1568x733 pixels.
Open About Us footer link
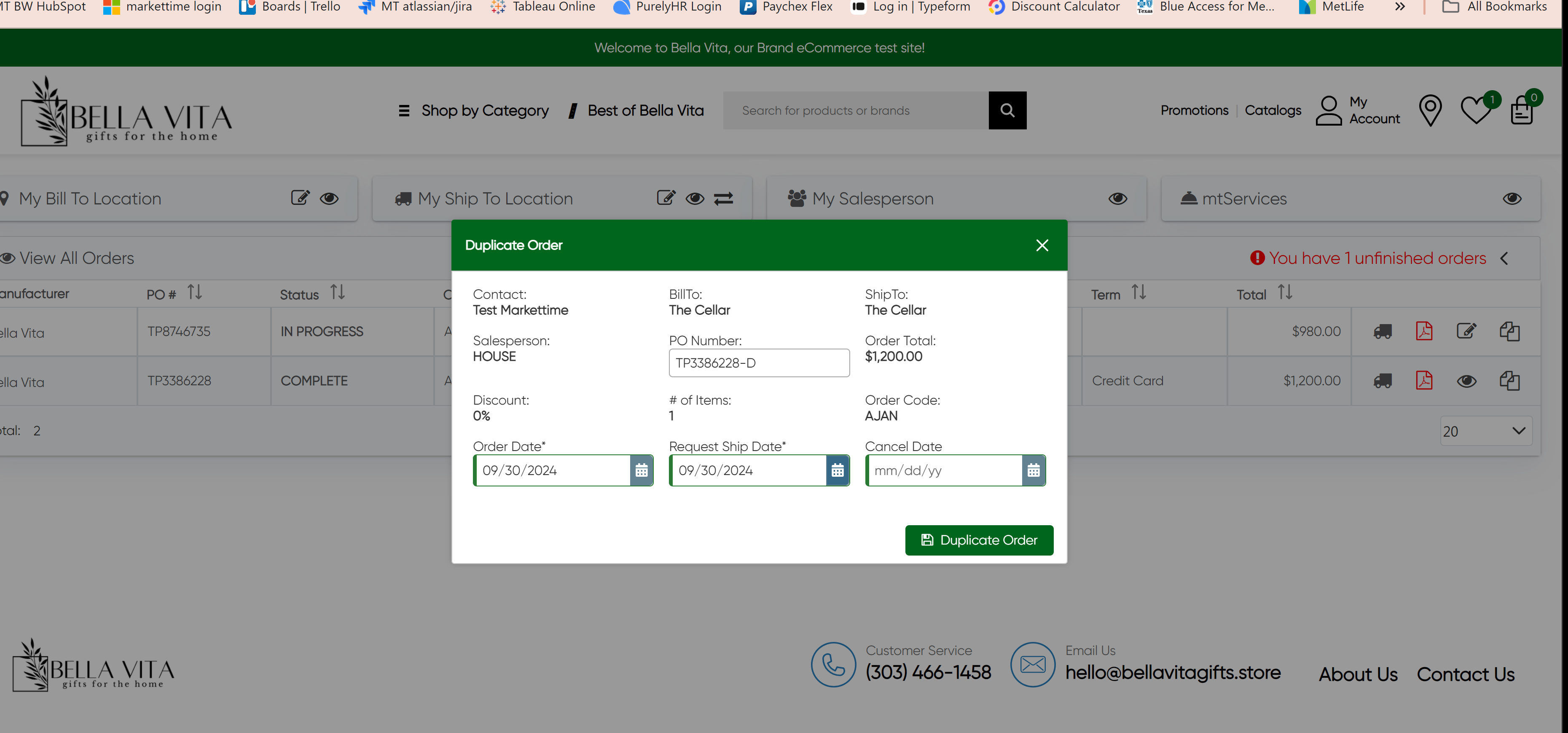[1358, 674]
